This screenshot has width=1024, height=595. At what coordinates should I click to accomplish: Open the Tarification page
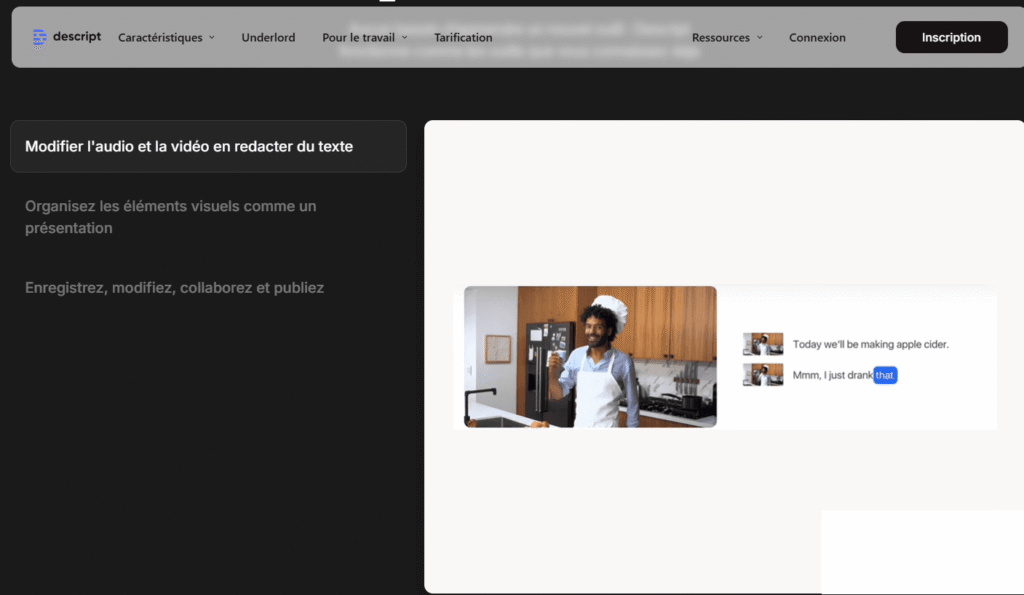pyautogui.click(x=463, y=38)
